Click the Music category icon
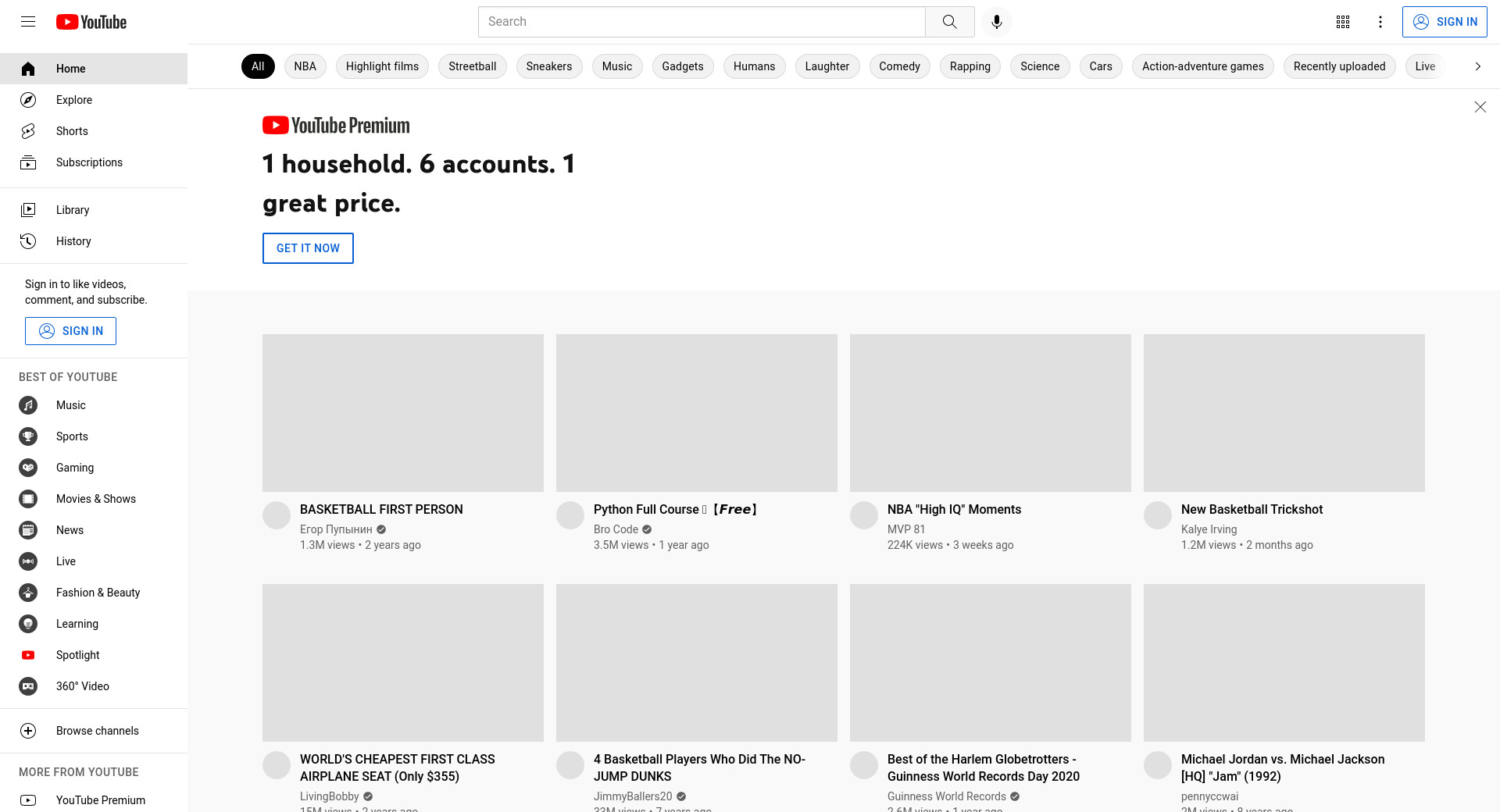The width and height of the screenshot is (1500, 812). (28, 405)
